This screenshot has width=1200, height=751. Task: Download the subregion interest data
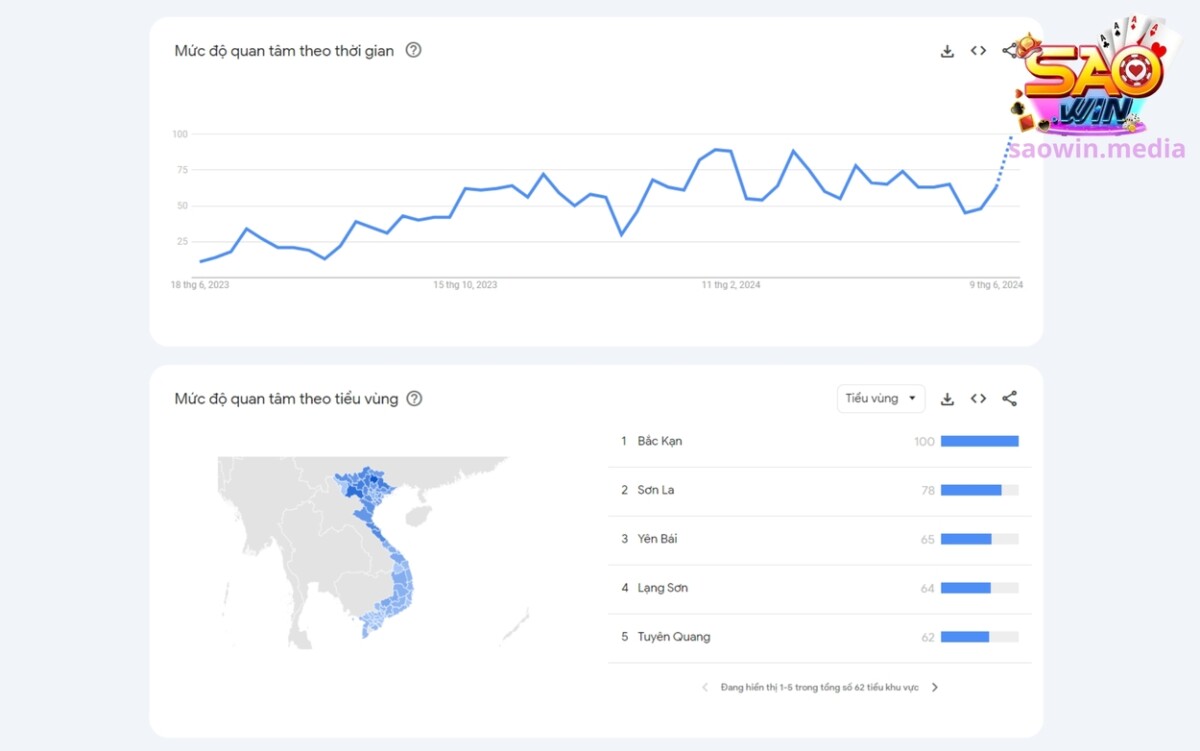(947, 399)
